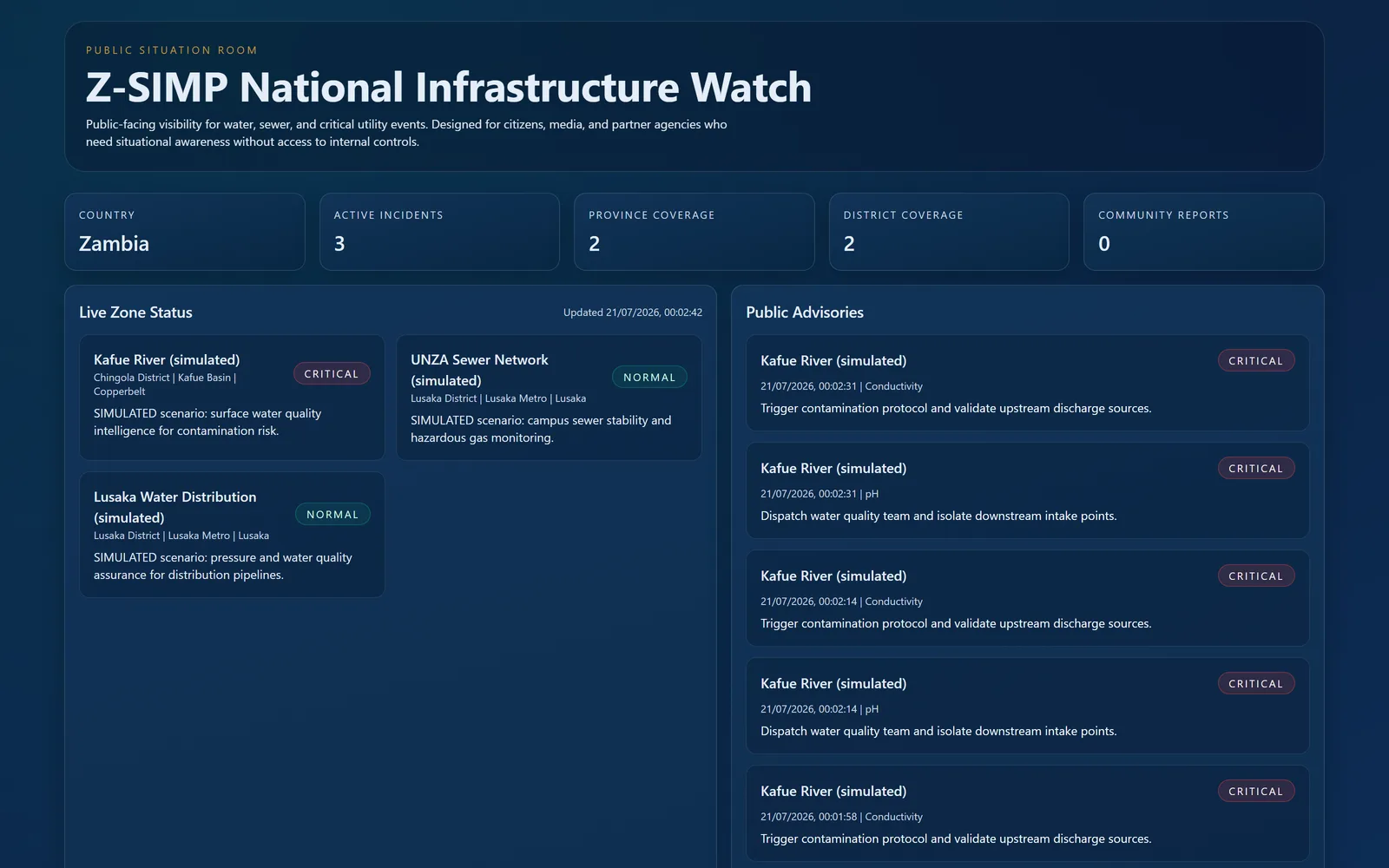
Task: Click the value '2' under District Coverage
Action: click(x=849, y=244)
